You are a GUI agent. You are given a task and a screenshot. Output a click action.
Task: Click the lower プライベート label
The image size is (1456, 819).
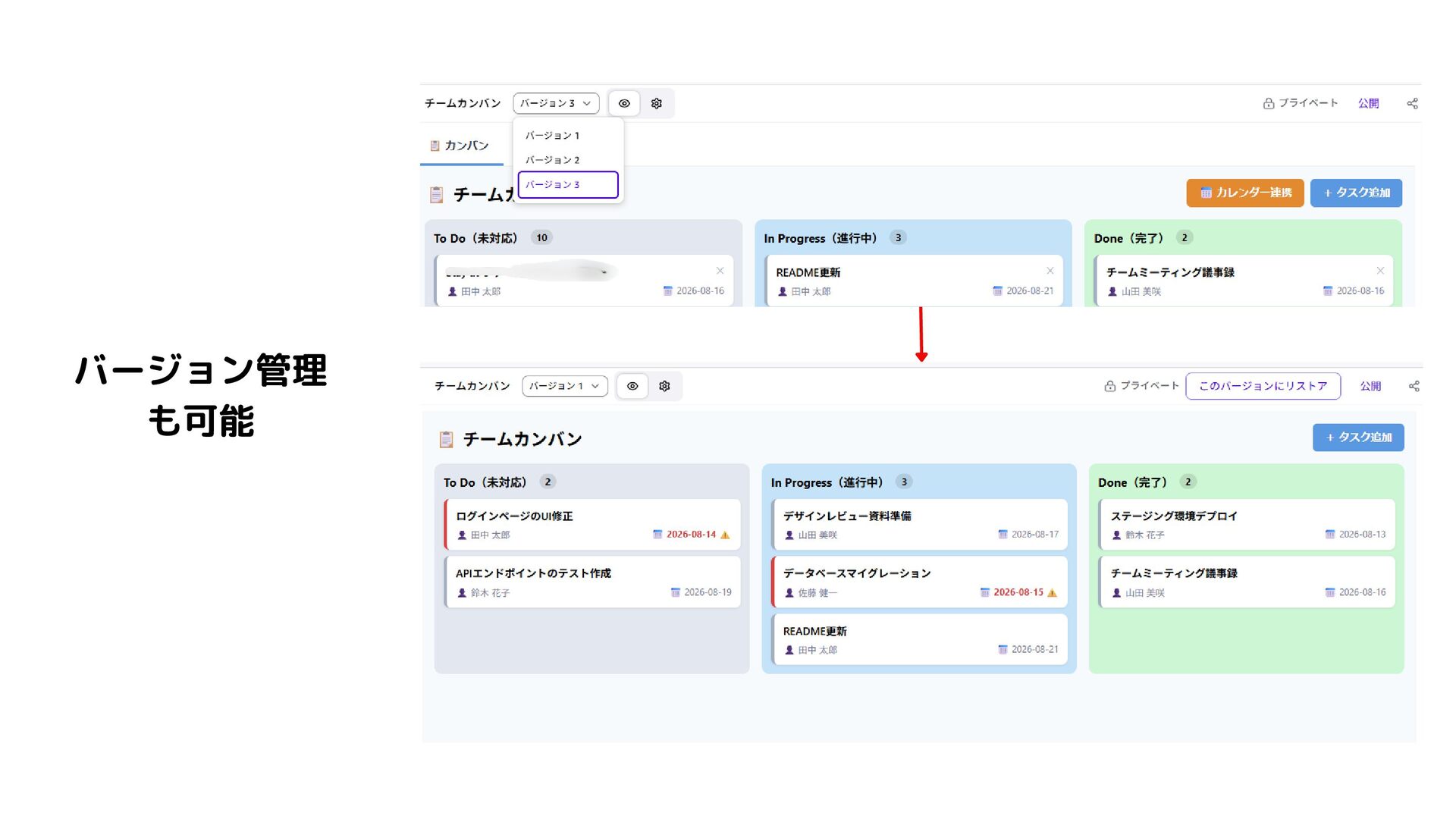pyautogui.click(x=1150, y=386)
